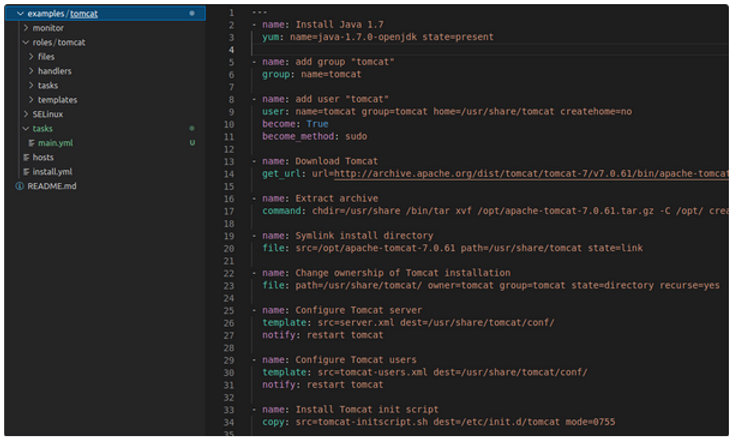Click the 'get_url' key on line 14
The height and width of the screenshot is (440, 732).
pyautogui.click(x=282, y=174)
